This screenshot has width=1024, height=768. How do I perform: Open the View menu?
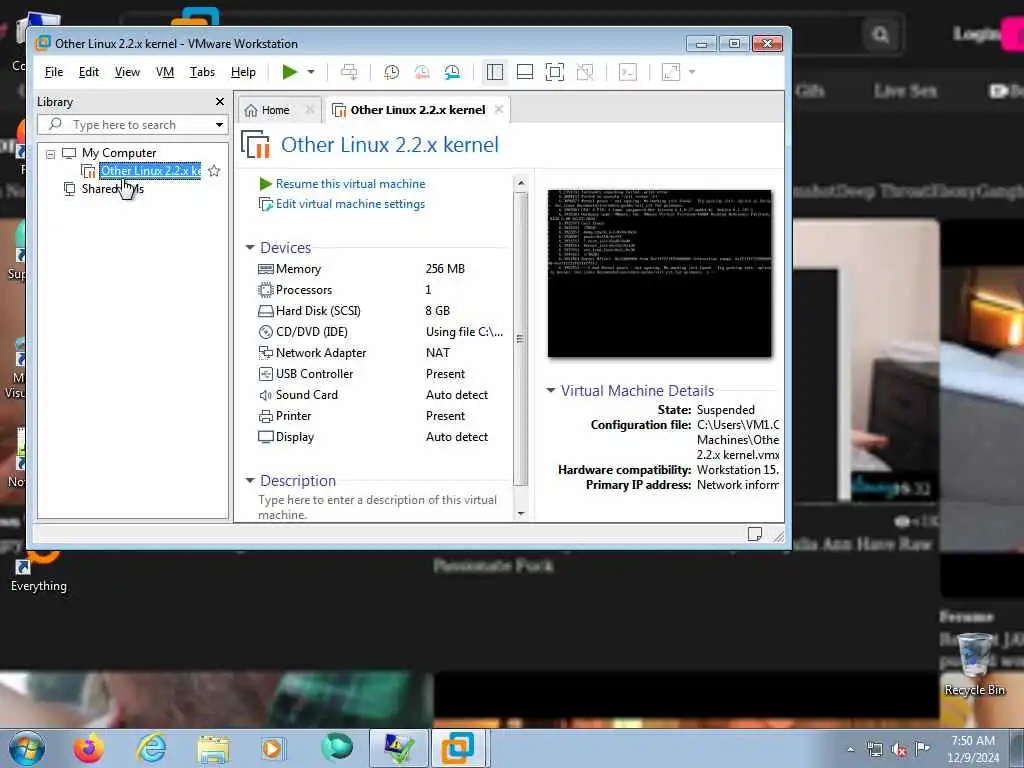coord(127,72)
